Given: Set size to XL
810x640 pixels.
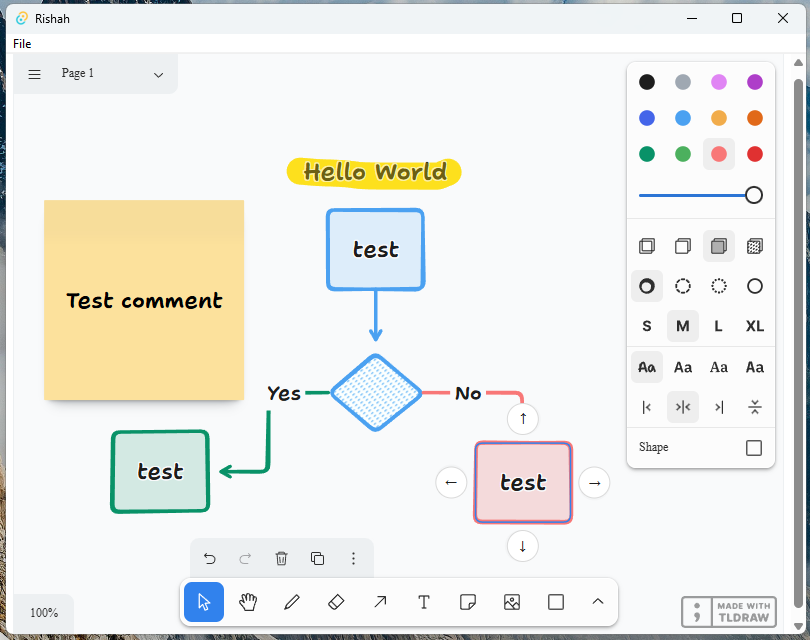Looking at the screenshot, I should pos(755,326).
